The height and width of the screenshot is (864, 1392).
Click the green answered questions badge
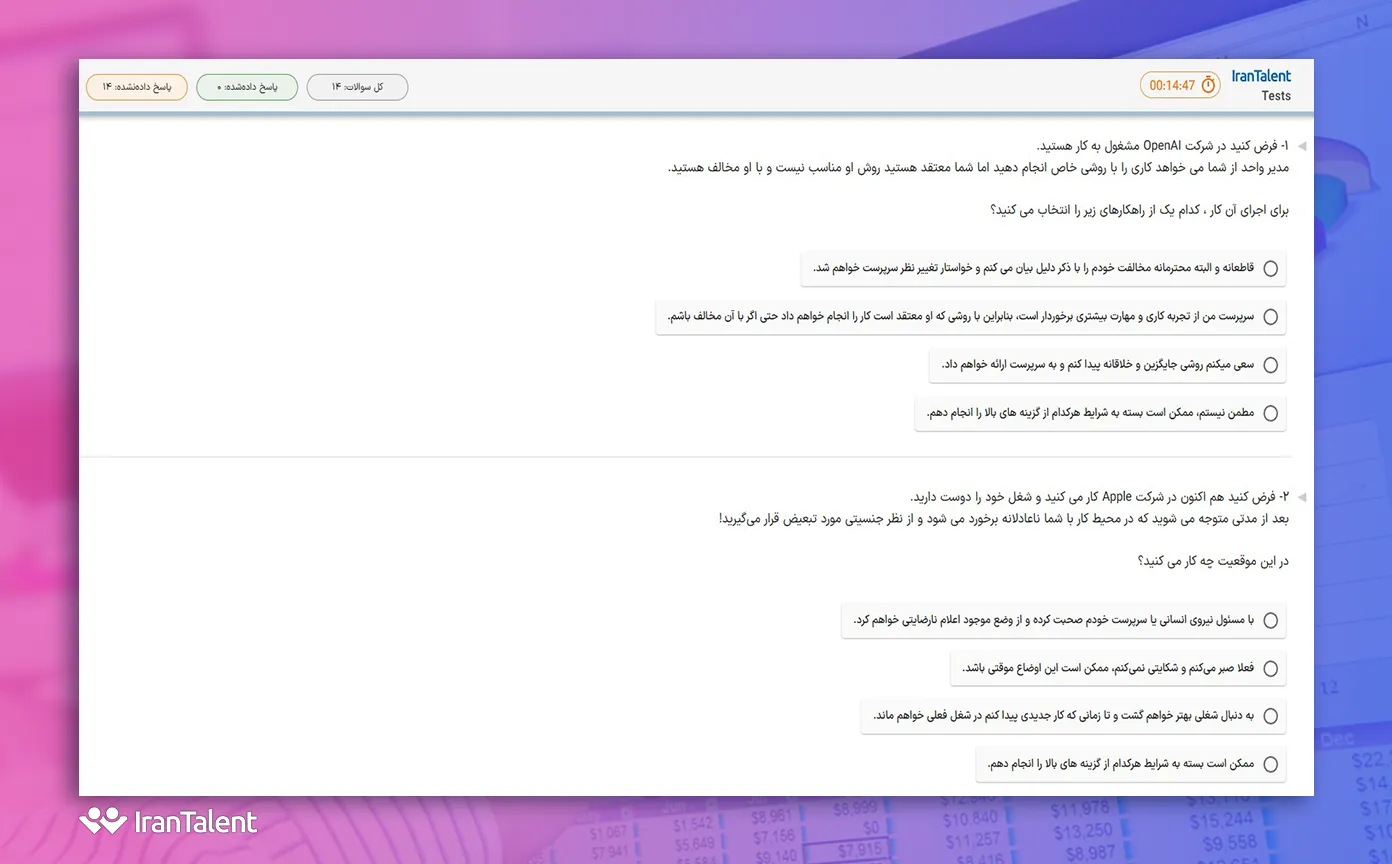pyautogui.click(x=247, y=87)
